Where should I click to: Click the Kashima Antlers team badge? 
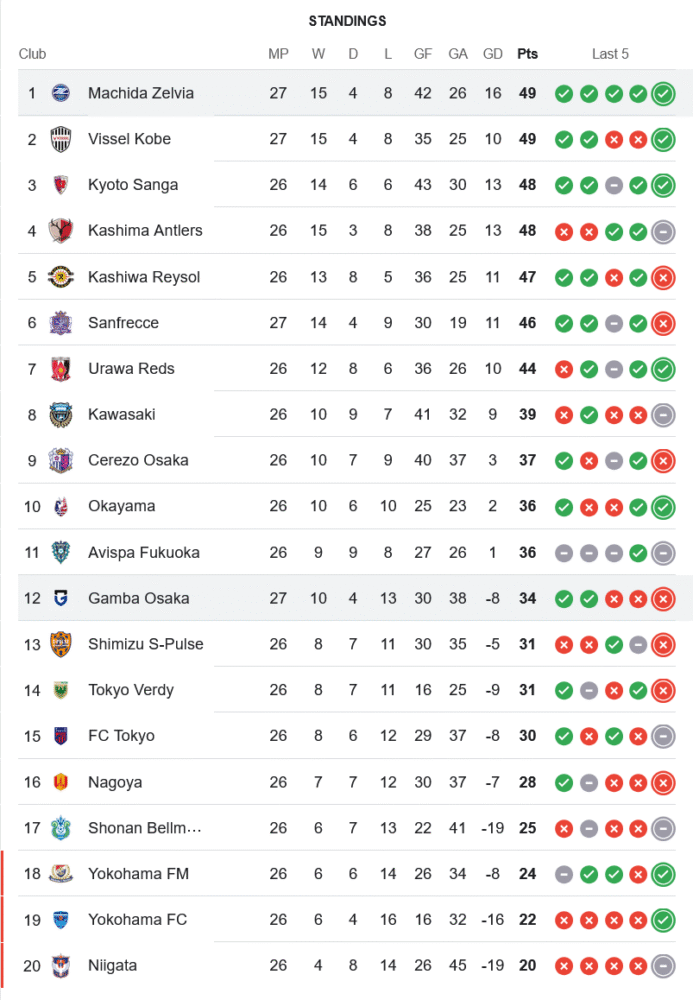click(61, 231)
